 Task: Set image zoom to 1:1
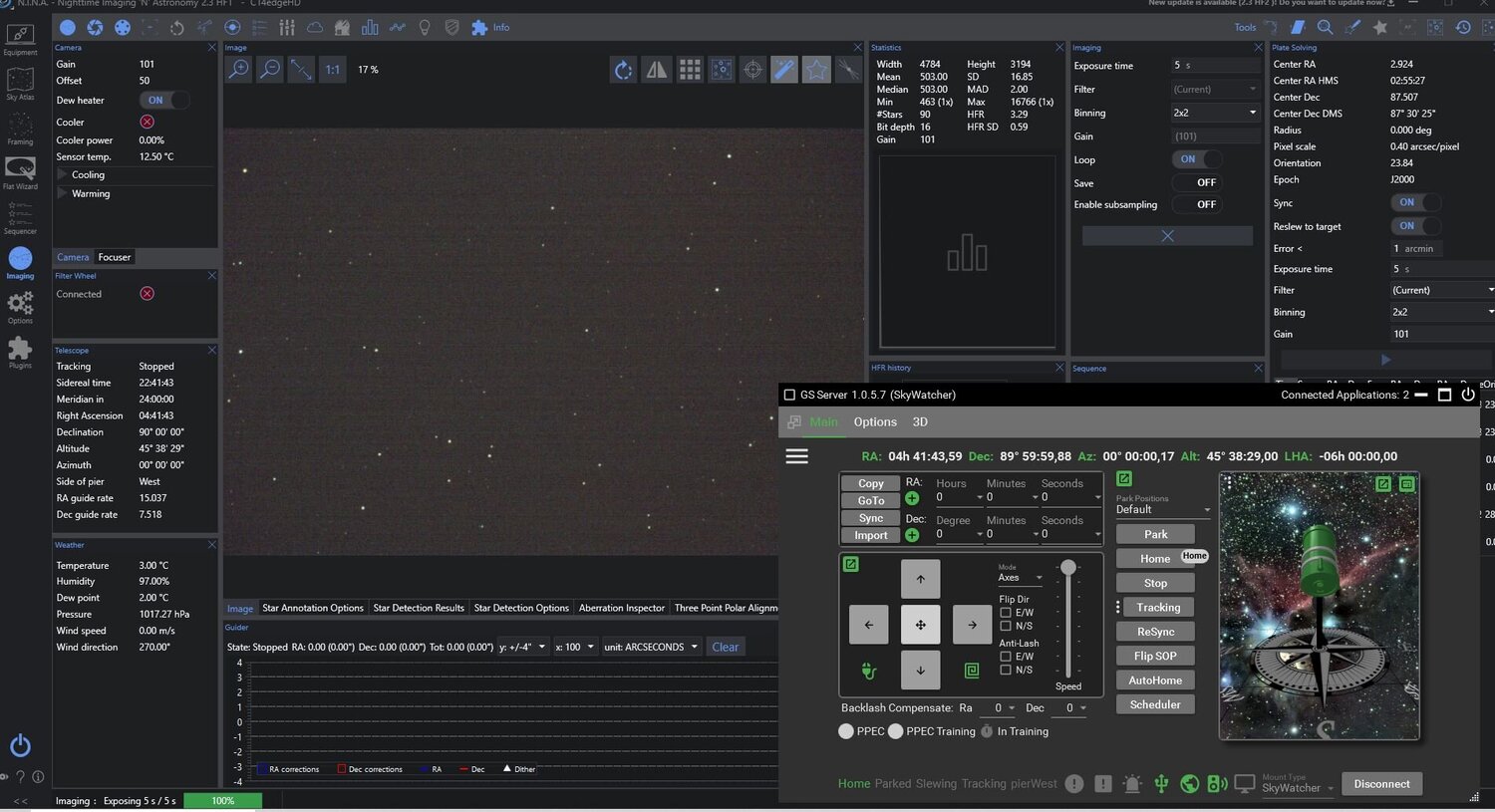[333, 70]
